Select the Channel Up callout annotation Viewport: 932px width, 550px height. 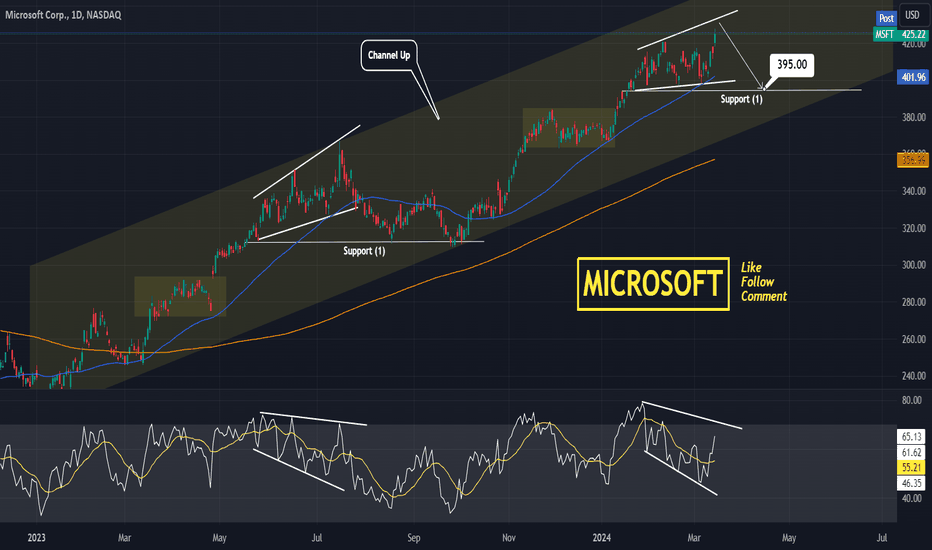point(389,55)
